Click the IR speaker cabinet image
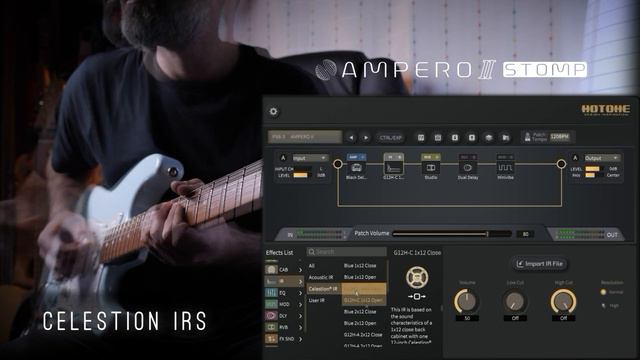This screenshot has width=640, height=360. point(417,278)
